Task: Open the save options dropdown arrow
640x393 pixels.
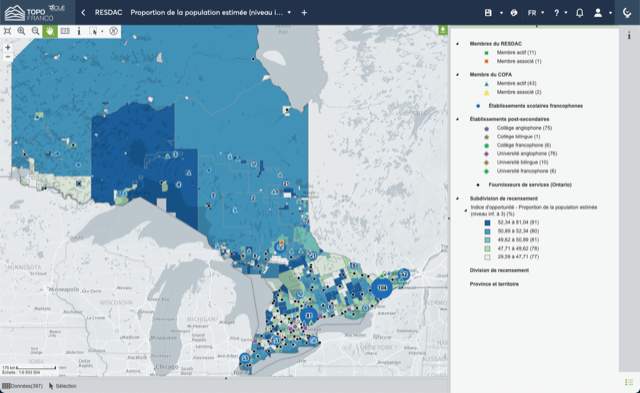Action: 501,13
